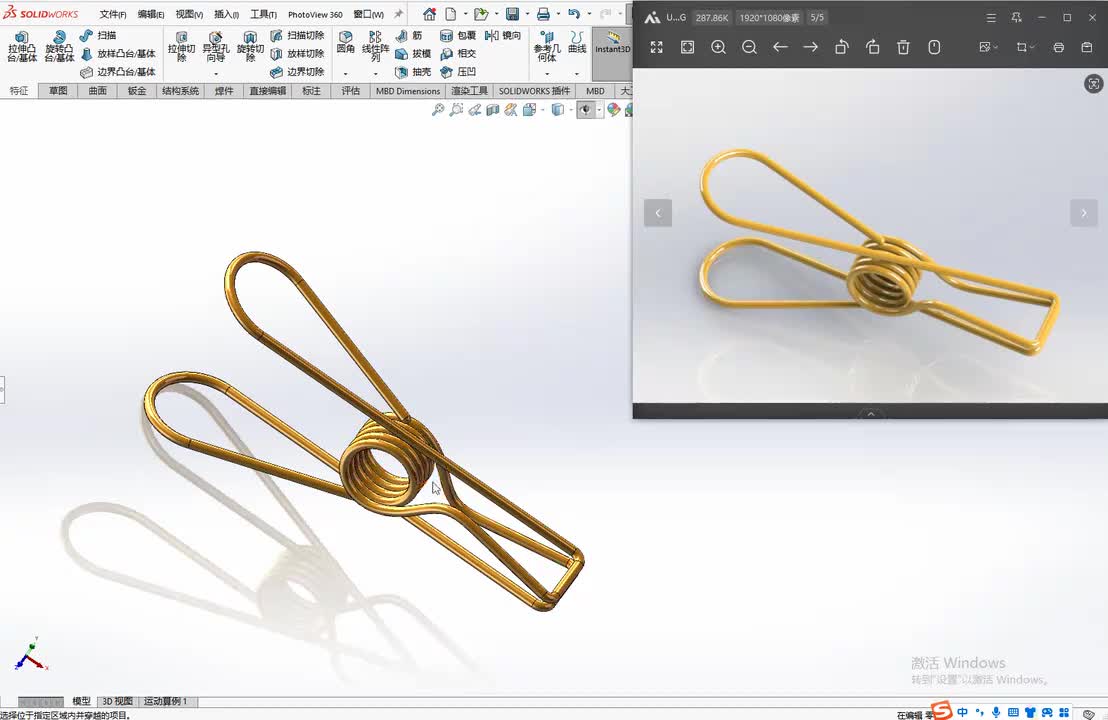Select the 边界切除 boundary cut tool
This screenshot has width=1108, height=720.
click(x=297, y=72)
